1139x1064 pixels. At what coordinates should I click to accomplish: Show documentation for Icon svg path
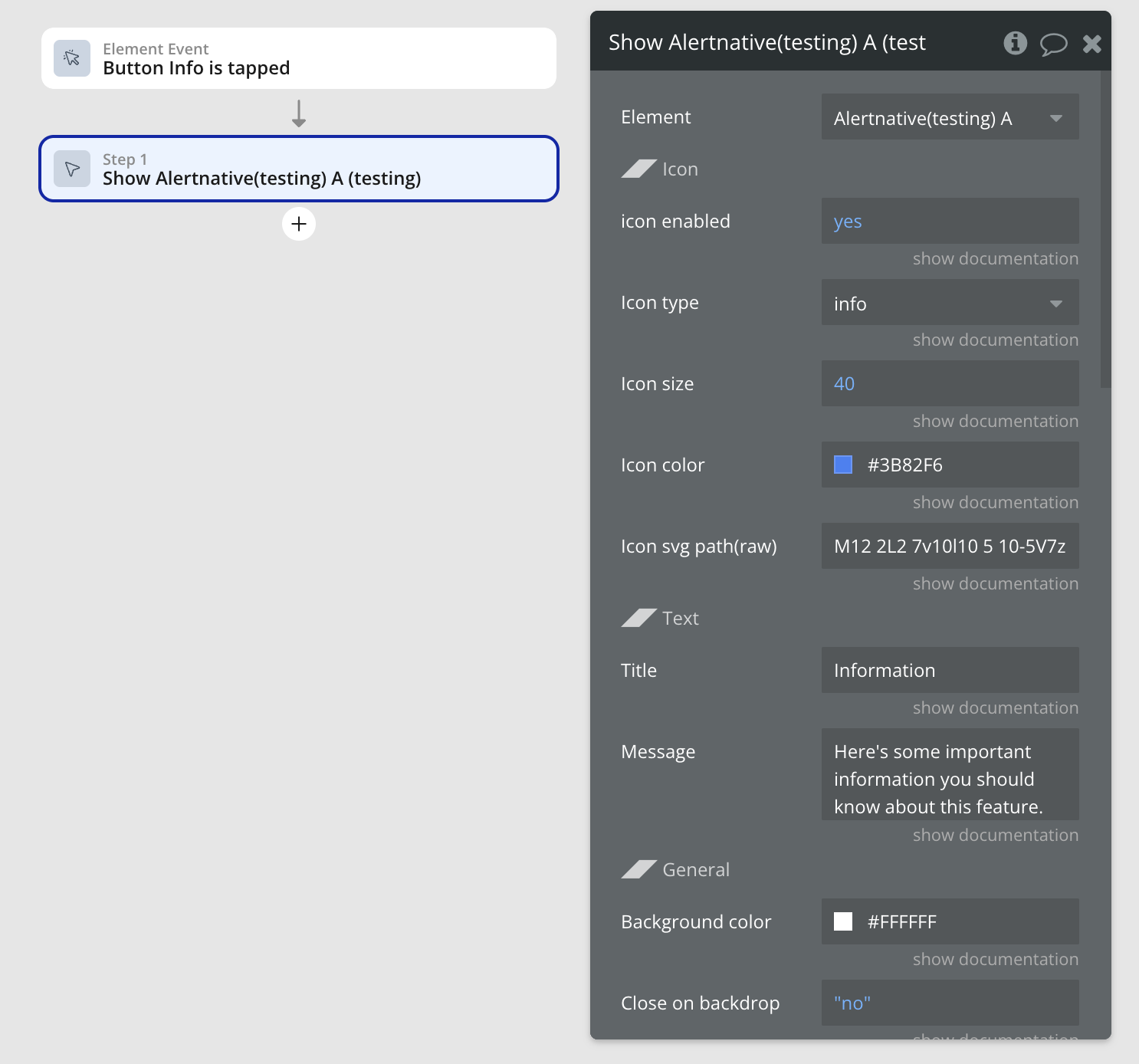[x=995, y=584]
